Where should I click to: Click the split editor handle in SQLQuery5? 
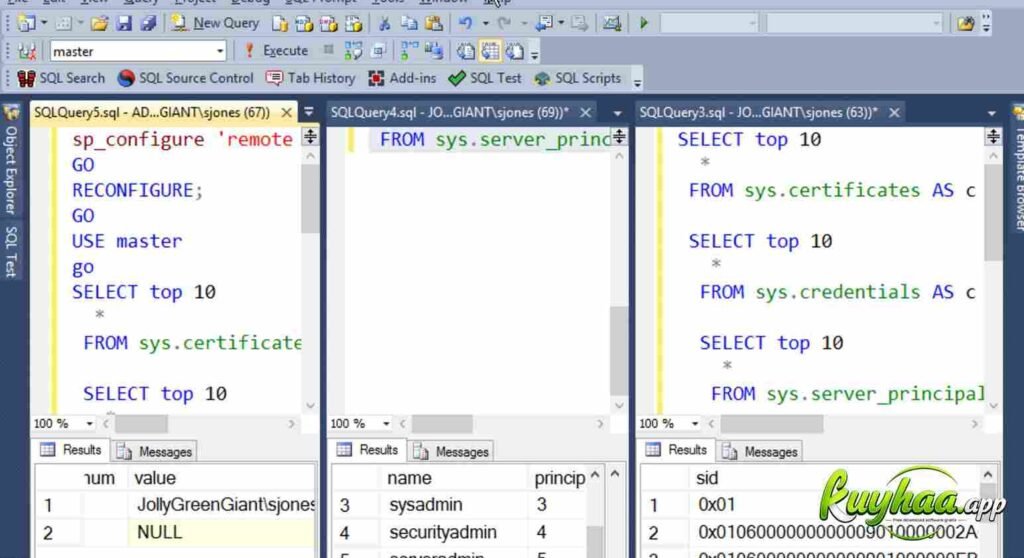[x=310, y=136]
